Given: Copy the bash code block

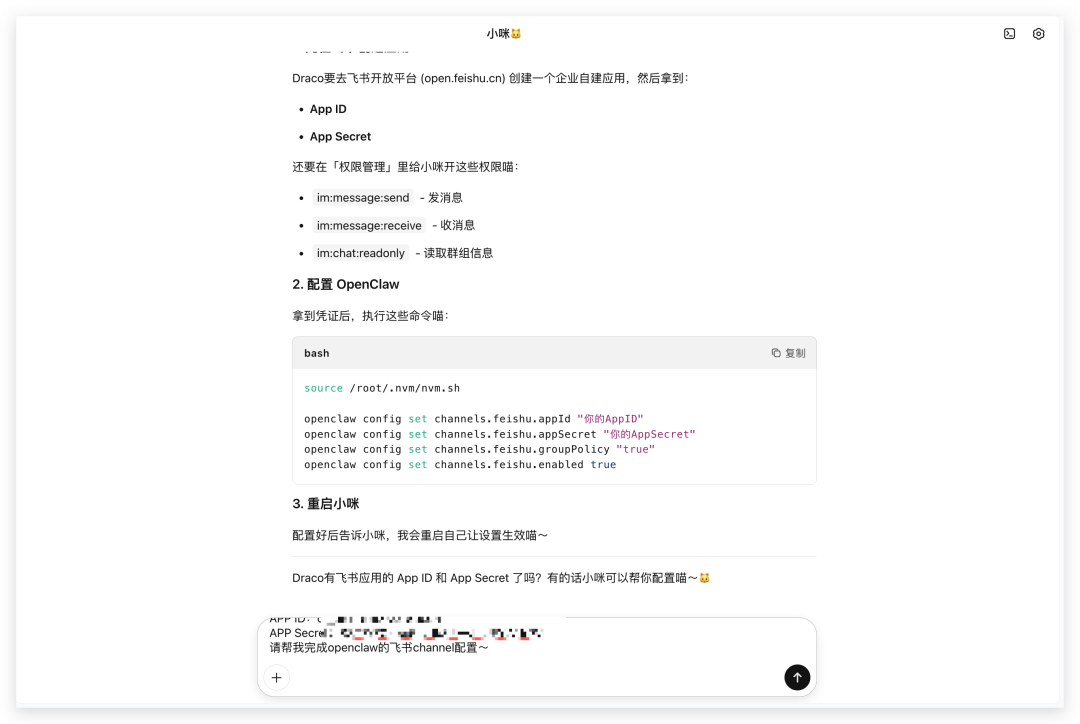Looking at the screenshot, I should coord(788,353).
